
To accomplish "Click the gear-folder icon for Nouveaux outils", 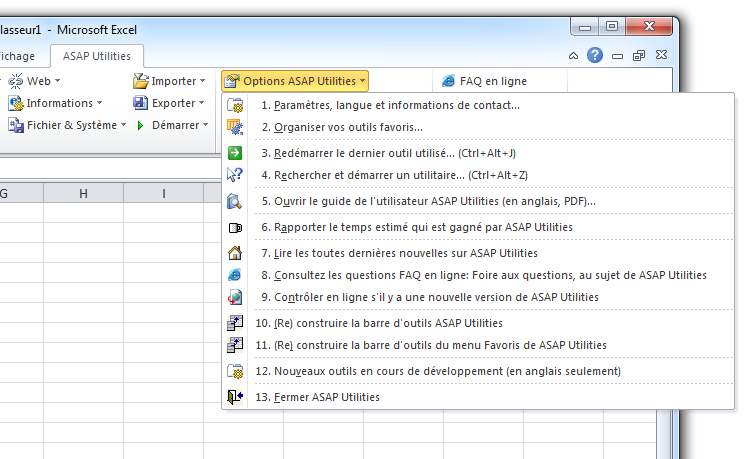I will click(235, 371).
